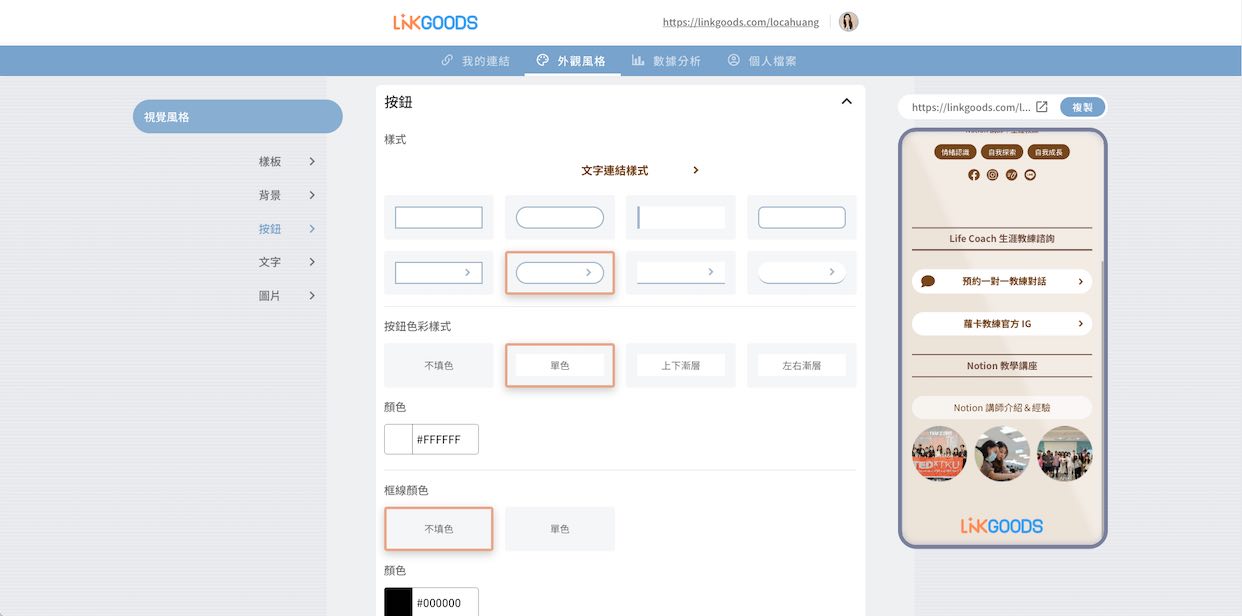Choose 上下漸層 button color style

[x=681, y=365]
